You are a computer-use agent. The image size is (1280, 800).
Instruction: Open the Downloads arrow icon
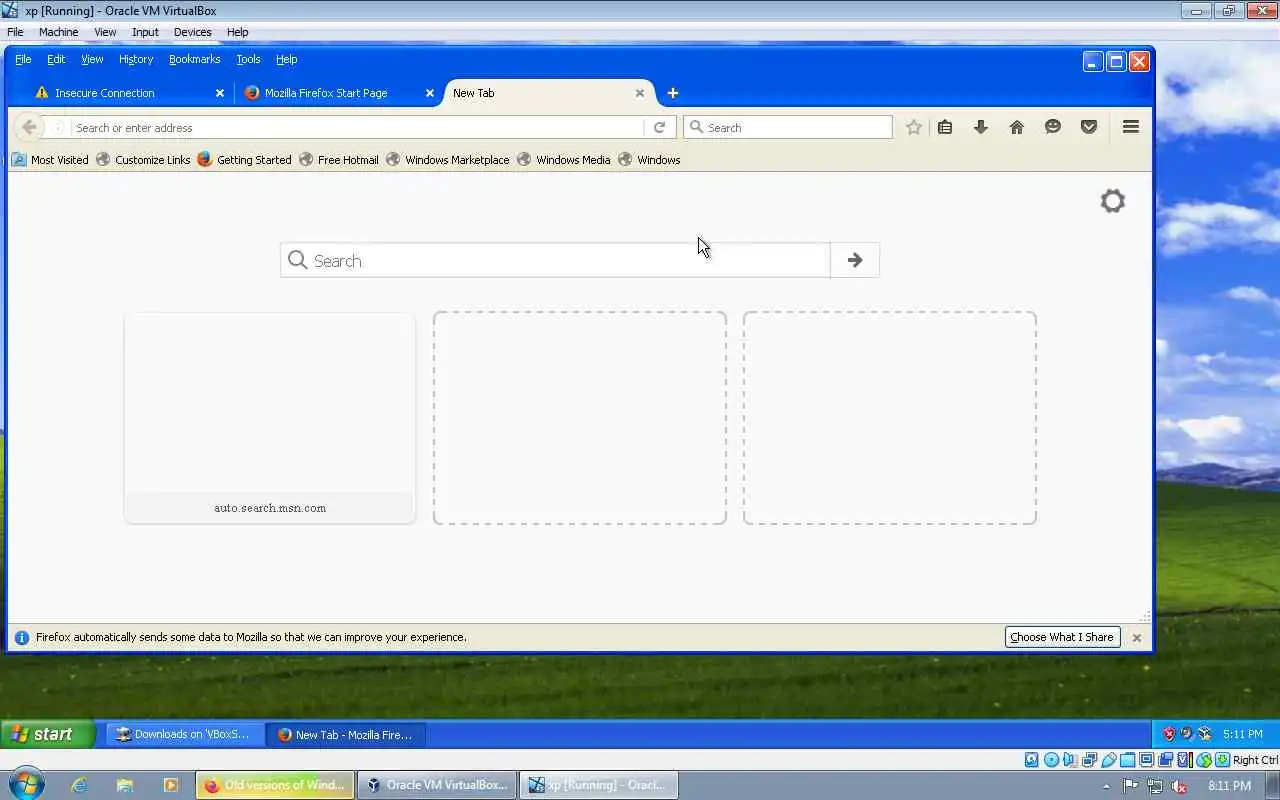[981, 127]
